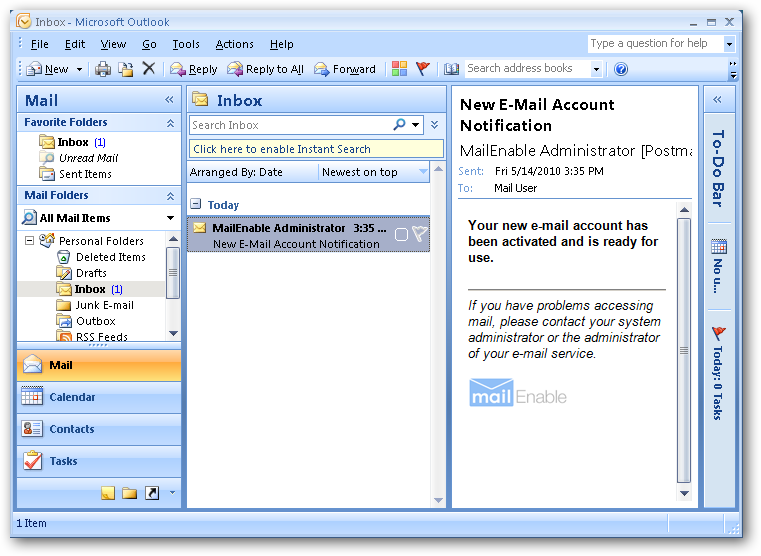
Task: Click the Folder List icon in the navigation pane
Action: 130,493
